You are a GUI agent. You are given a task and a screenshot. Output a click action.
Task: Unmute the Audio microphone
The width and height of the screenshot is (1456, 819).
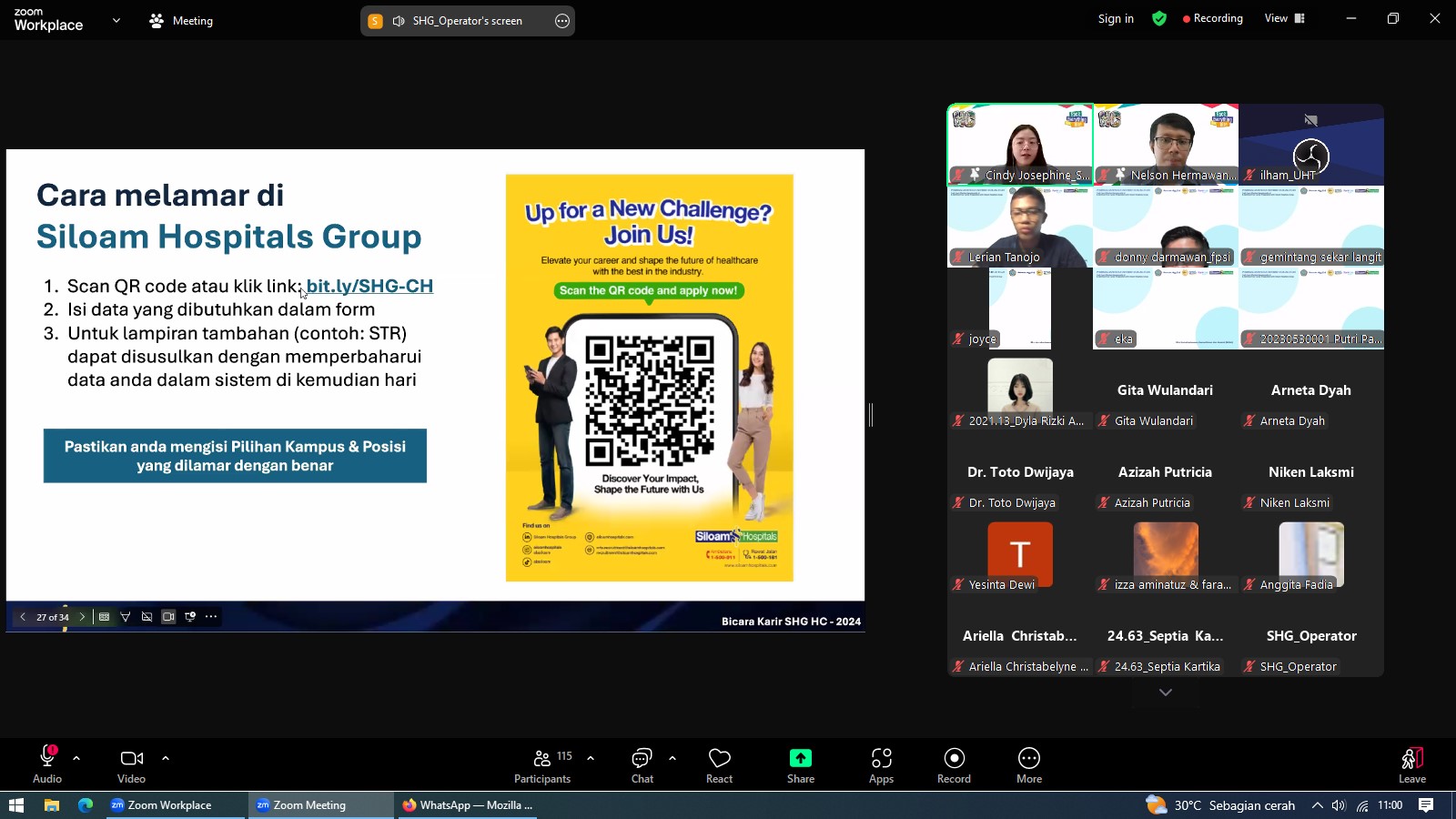47,765
